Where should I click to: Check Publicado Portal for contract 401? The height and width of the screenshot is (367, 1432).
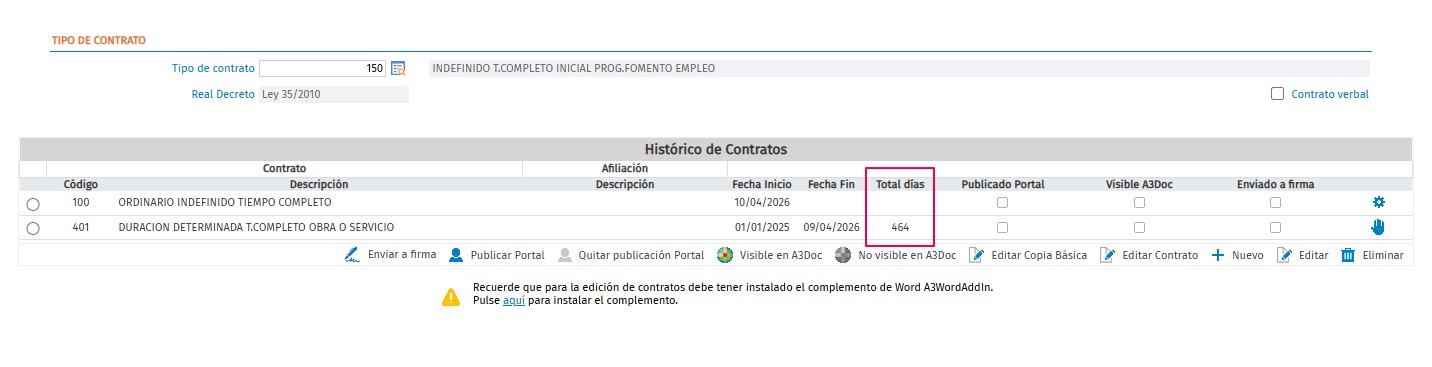(1002, 228)
